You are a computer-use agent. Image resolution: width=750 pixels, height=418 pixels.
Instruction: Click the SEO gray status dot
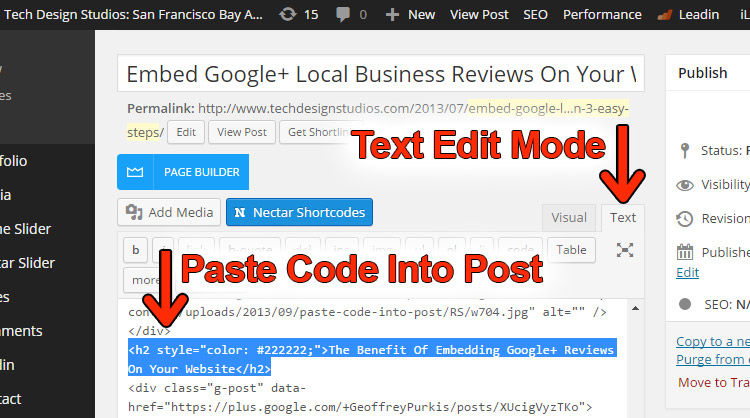click(x=685, y=304)
